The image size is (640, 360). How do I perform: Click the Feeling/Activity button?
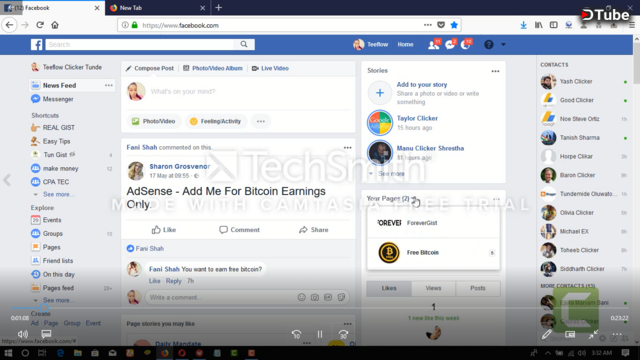click(216, 121)
